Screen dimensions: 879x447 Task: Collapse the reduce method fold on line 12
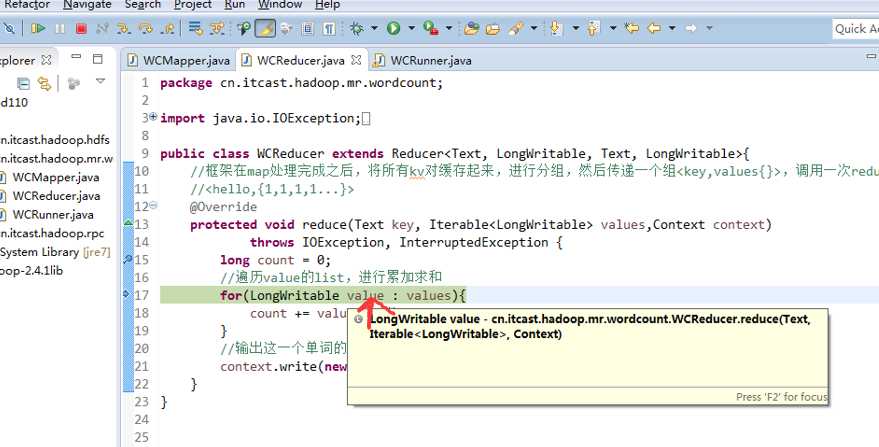point(154,205)
